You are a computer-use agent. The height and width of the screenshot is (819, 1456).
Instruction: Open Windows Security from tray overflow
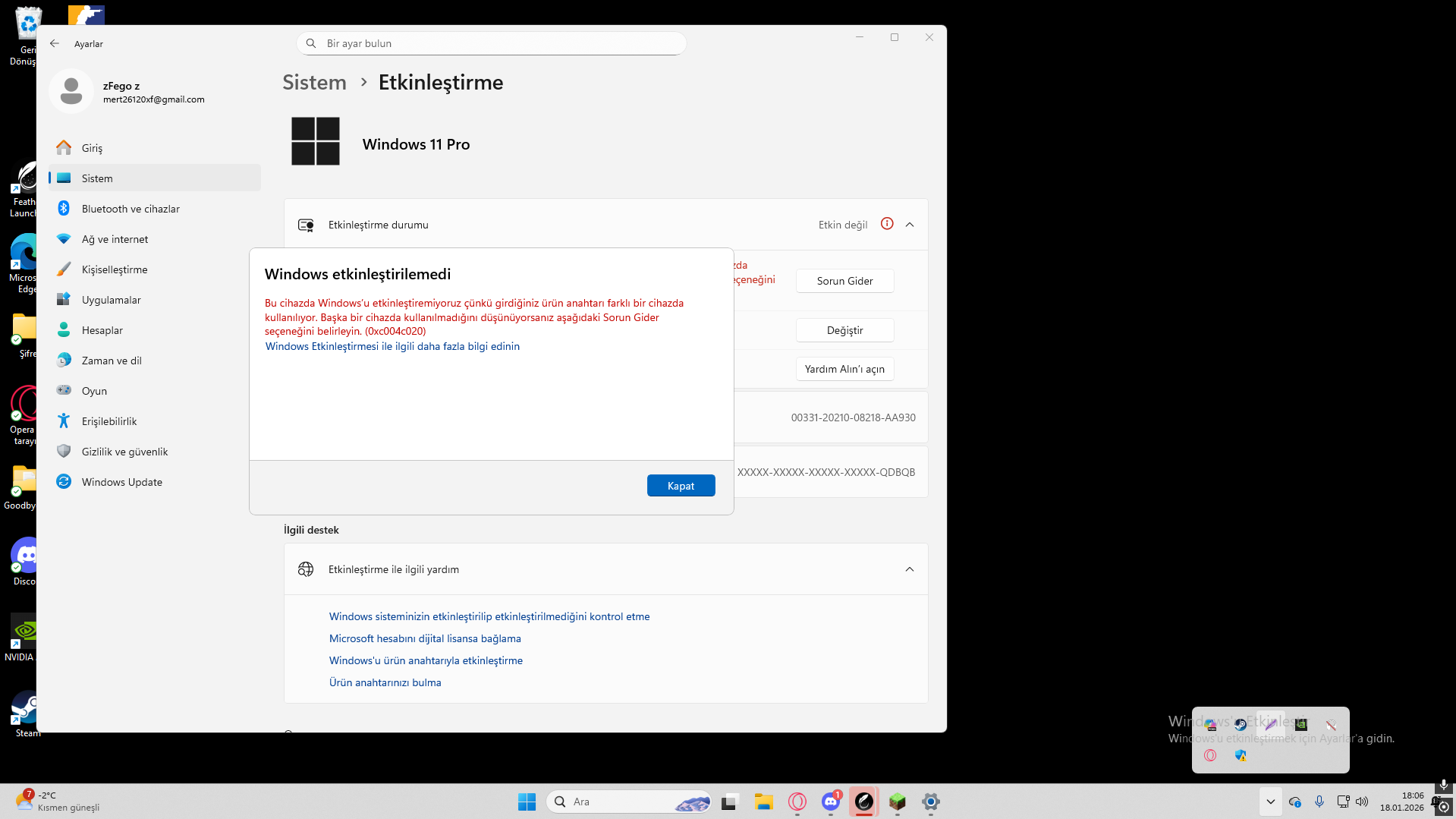(1241, 755)
